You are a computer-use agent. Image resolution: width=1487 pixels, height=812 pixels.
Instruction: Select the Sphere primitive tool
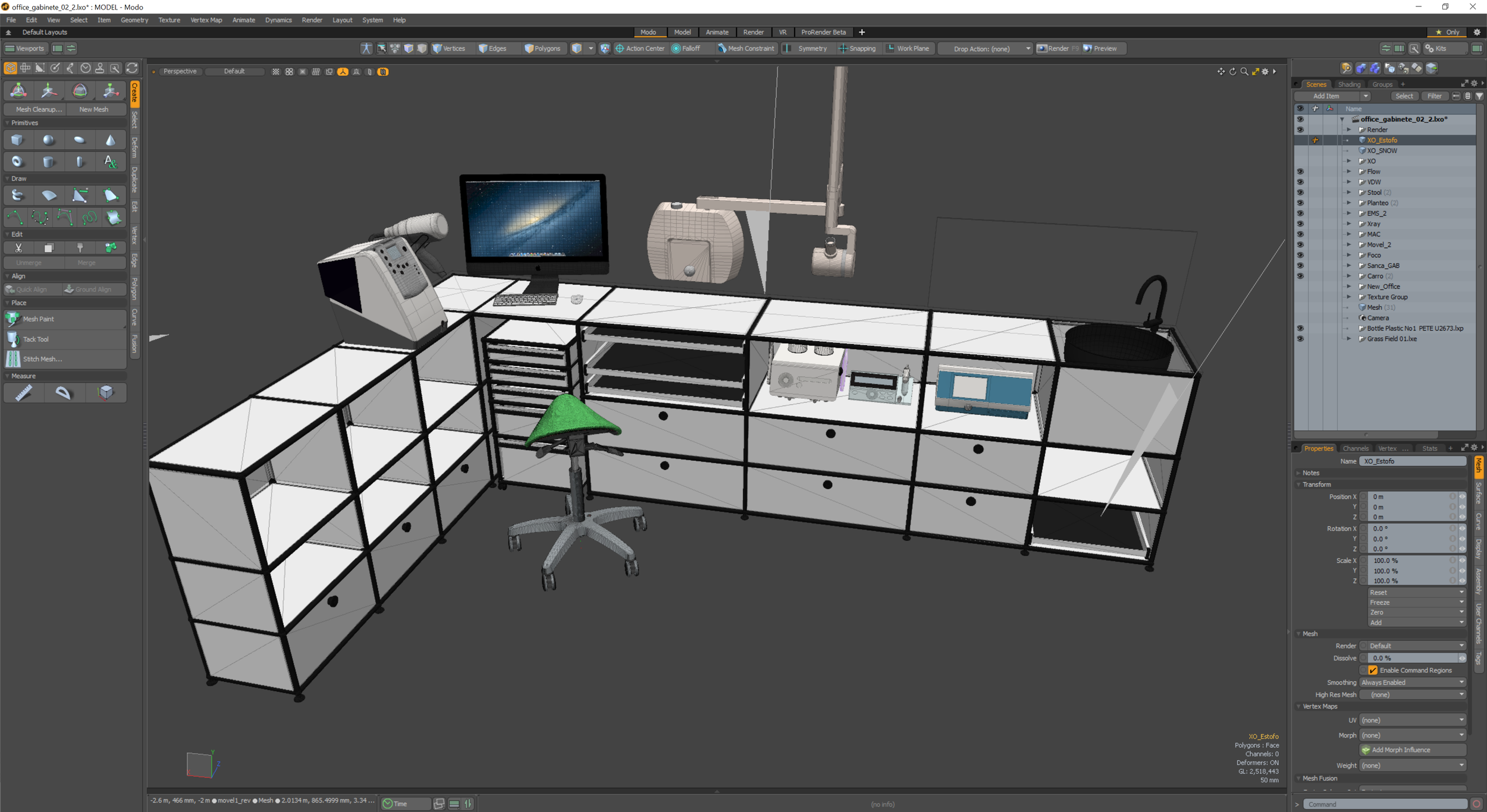click(48, 140)
